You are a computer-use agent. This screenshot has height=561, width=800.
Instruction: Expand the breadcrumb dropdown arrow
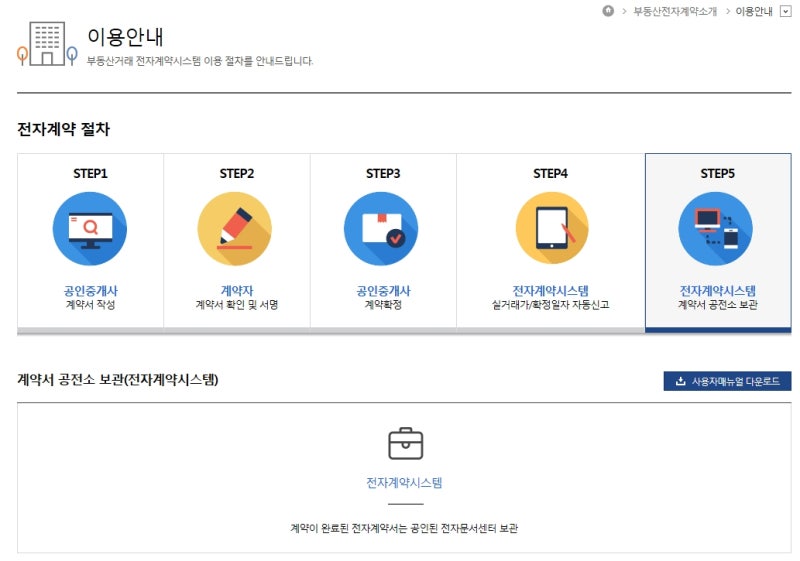tap(786, 11)
